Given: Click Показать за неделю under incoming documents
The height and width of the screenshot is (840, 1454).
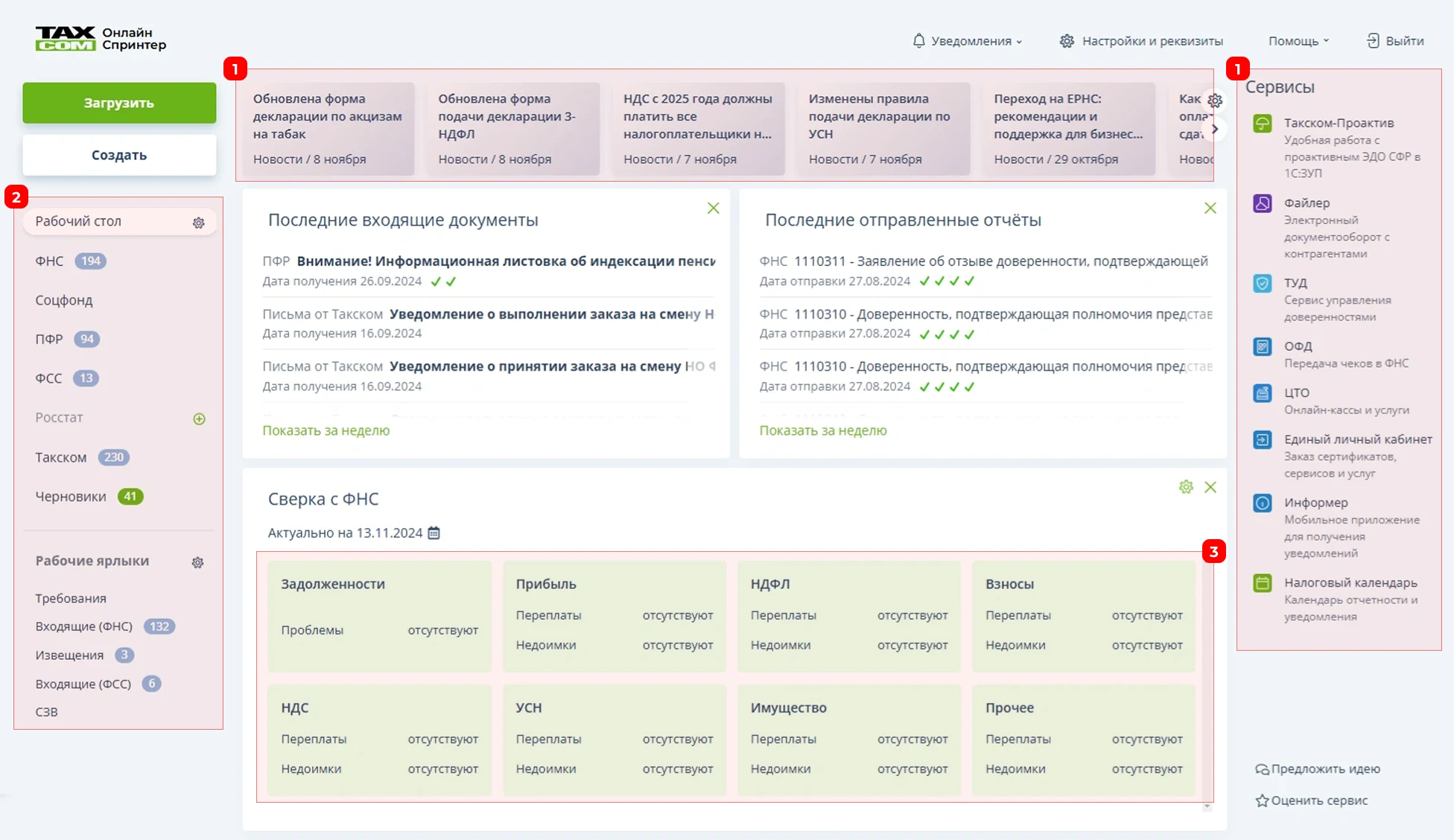Looking at the screenshot, I should point(326,430).
